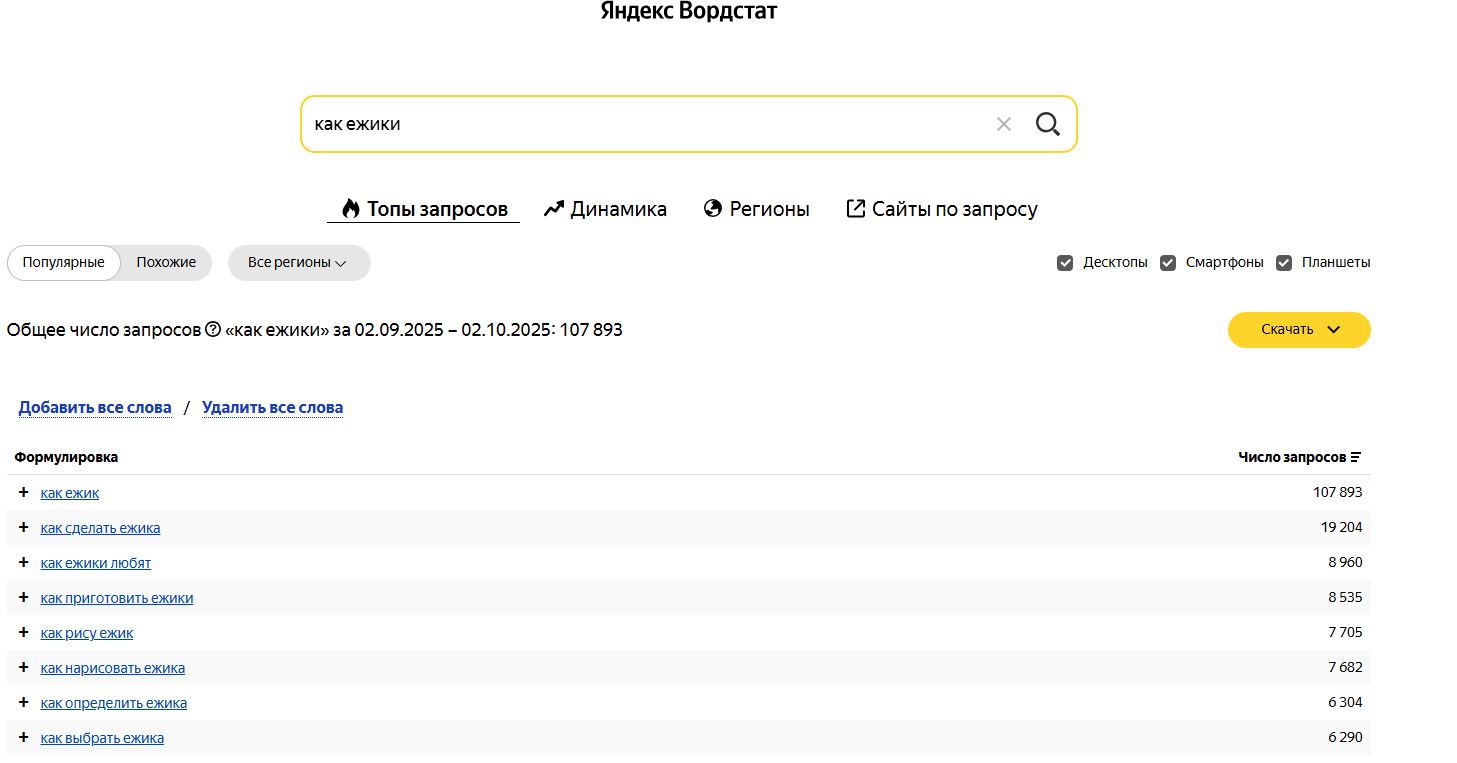Run search with the magnifying glass icon

click(x=1048, y=124)
